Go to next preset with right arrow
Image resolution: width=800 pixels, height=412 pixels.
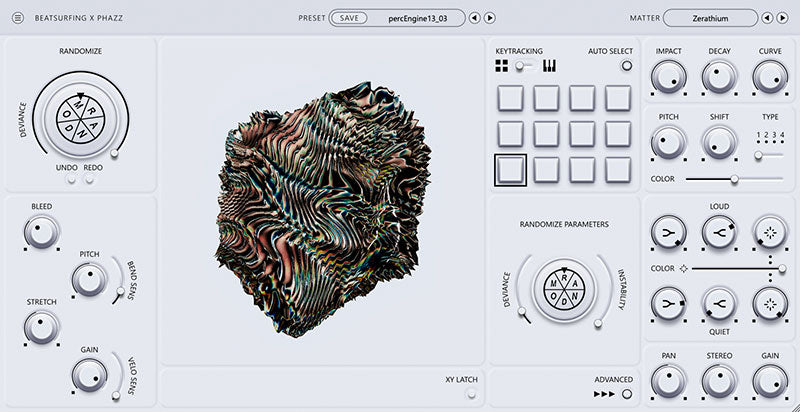tap(490, 18)
